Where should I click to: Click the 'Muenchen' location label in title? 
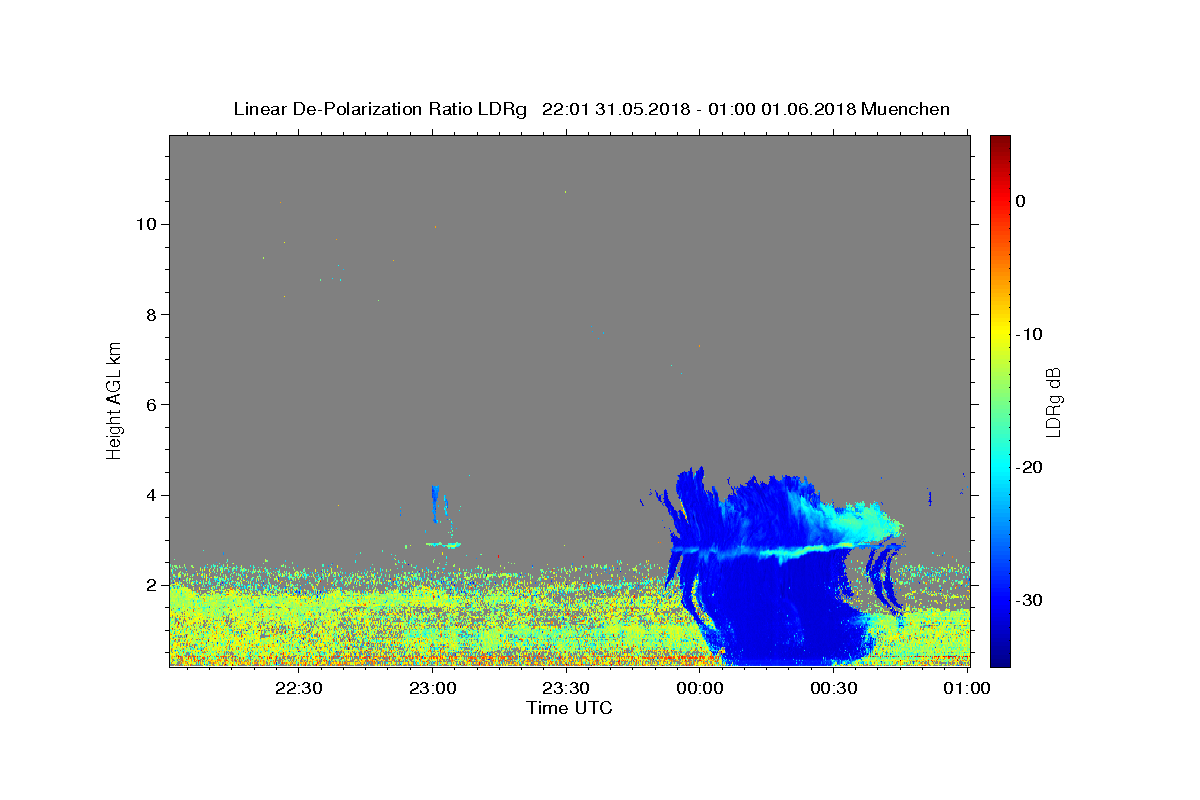(906, 109)
